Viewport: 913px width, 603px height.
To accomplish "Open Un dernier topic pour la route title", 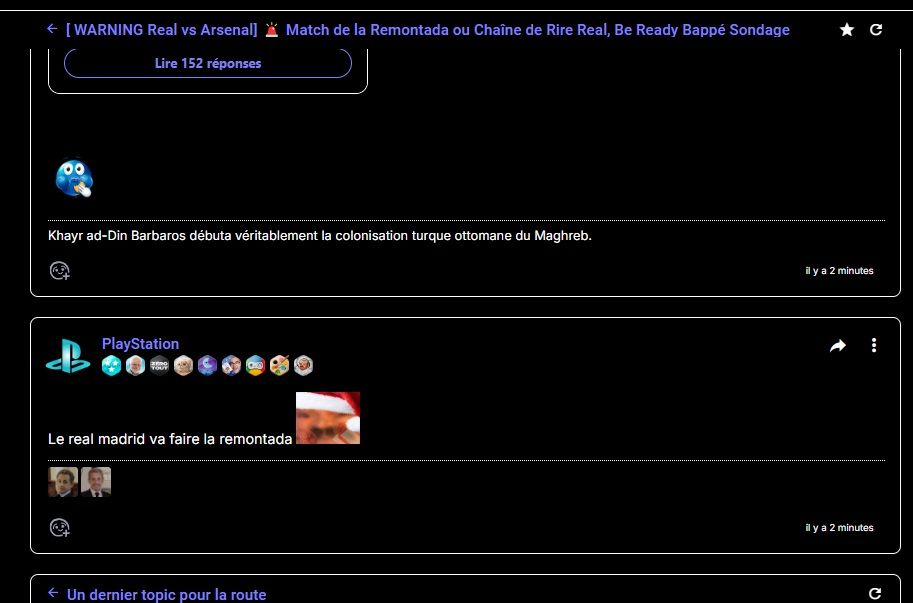I will [167, 594].
